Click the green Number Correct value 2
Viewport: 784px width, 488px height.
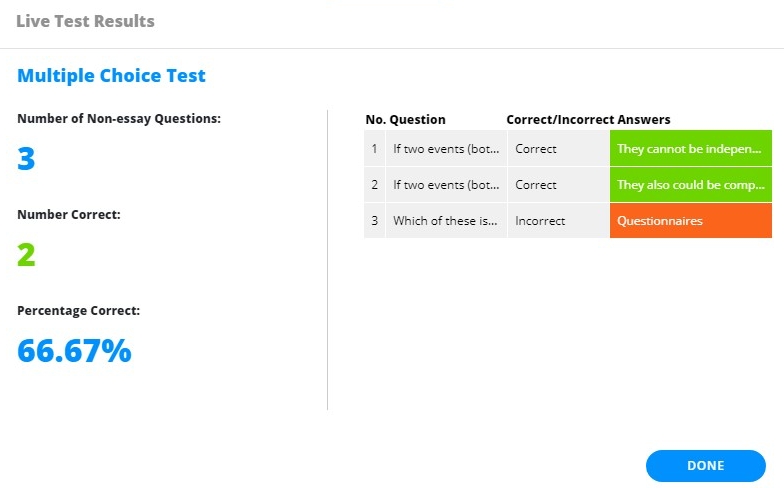tap(26, 255)
